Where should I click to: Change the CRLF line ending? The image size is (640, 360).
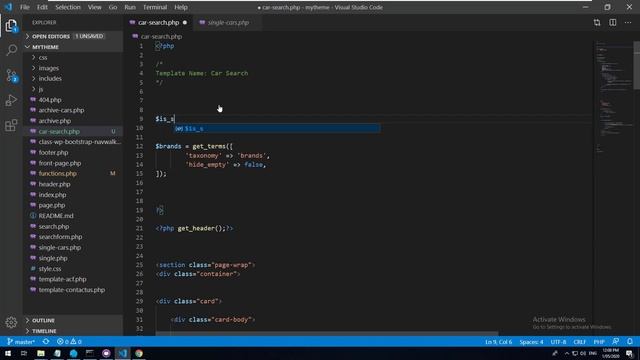tap(580, 342)
